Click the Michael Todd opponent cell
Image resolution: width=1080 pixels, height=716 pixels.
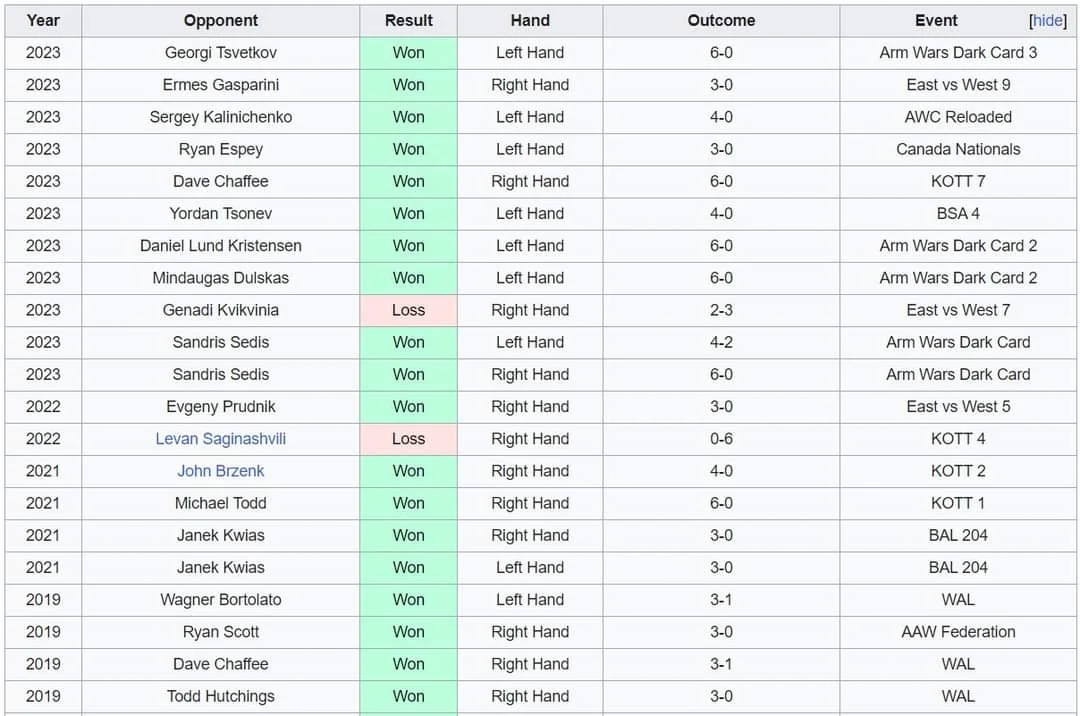[x=220, y=503]
